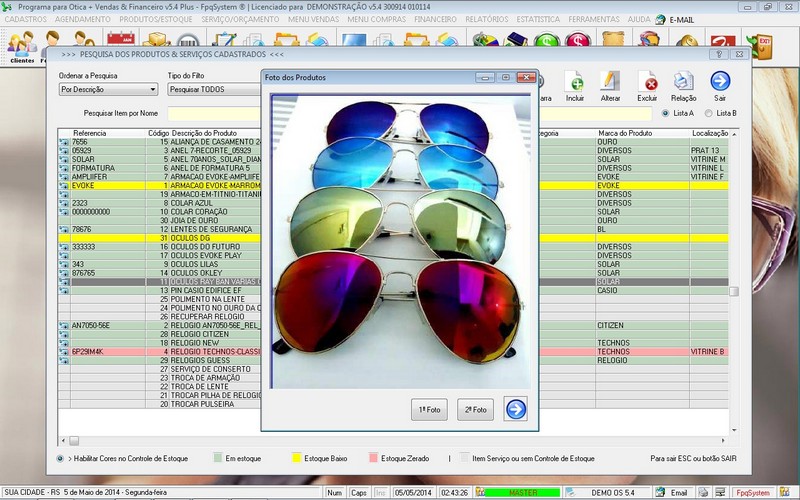Click the 1ª Foto button
Viewport: 800px width, 500px height.
pyautogui.click(x=429, y=409)
